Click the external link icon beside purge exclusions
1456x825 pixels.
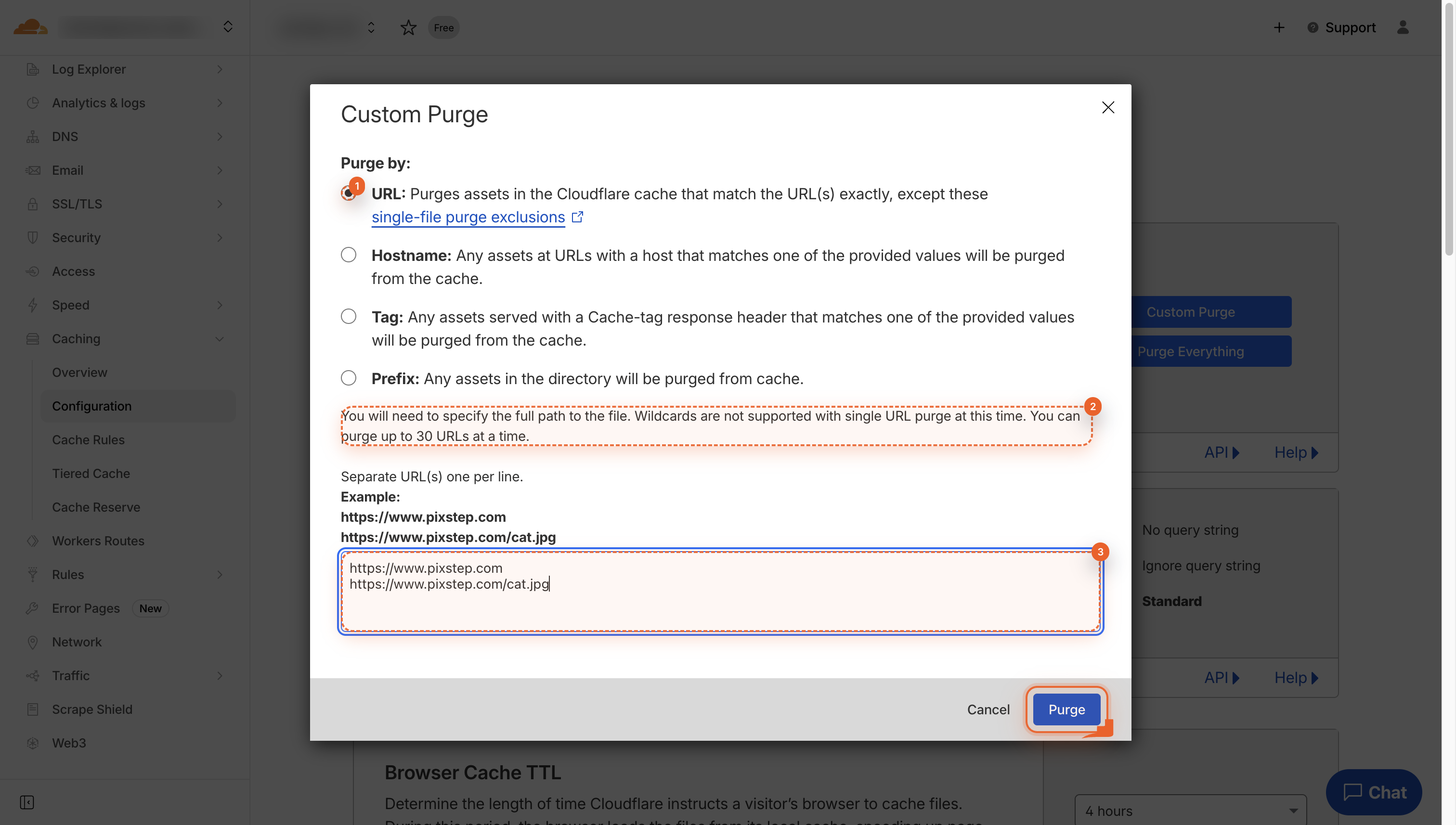click(x=578, y=217)
